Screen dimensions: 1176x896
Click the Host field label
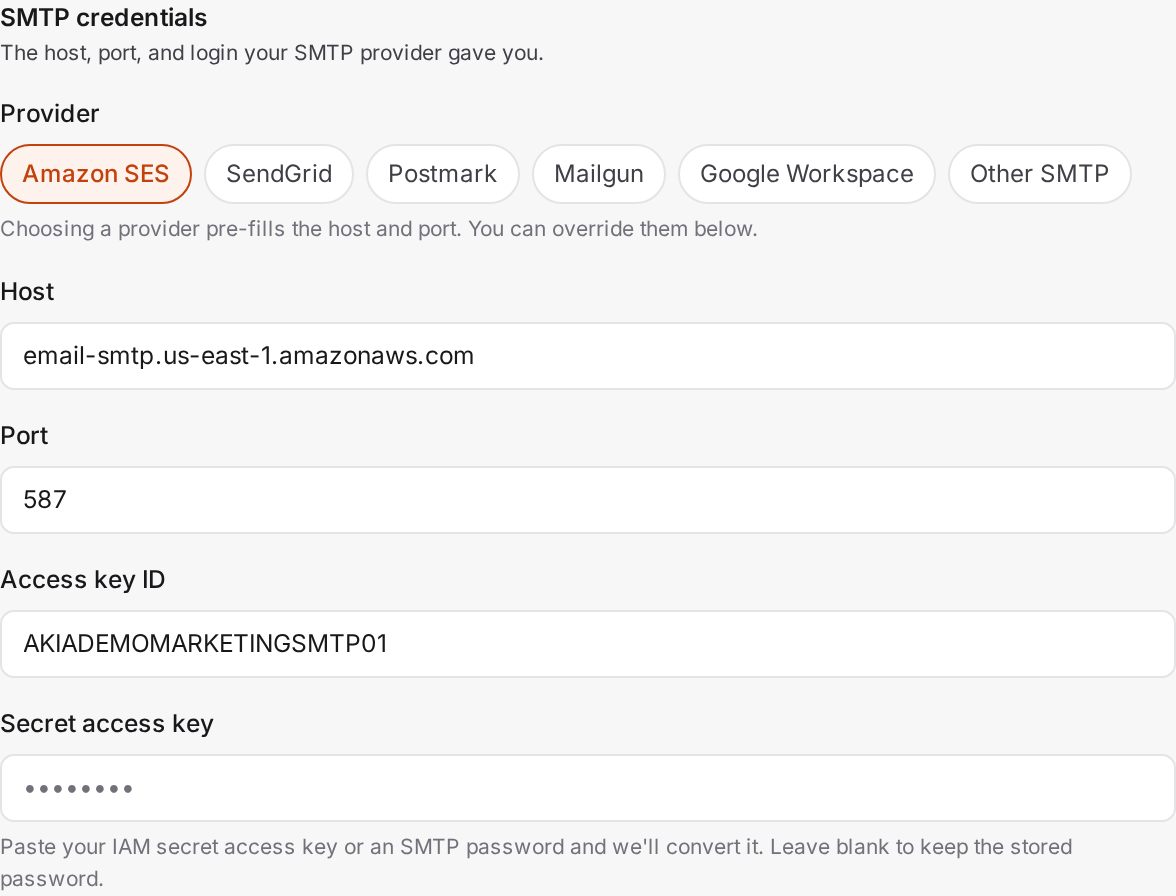click(27, 292)
